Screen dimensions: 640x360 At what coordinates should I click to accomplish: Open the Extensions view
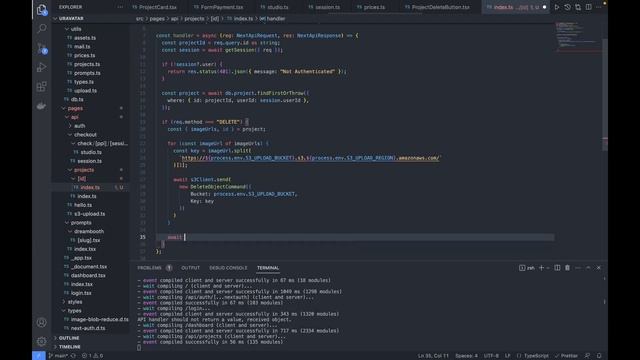point(42,87)
